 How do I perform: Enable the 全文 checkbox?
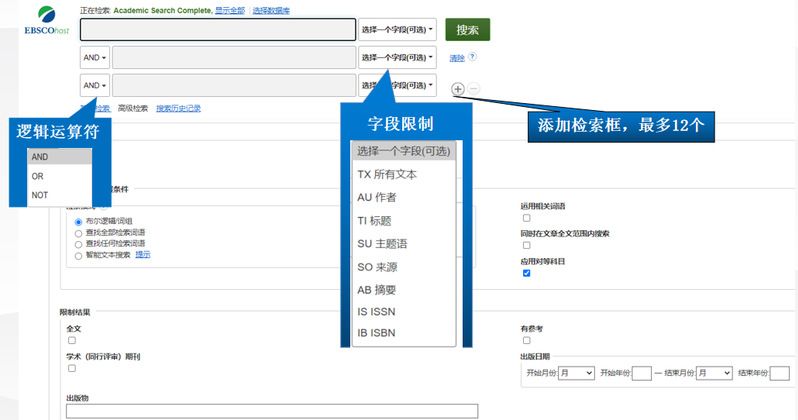click(71, 340)
